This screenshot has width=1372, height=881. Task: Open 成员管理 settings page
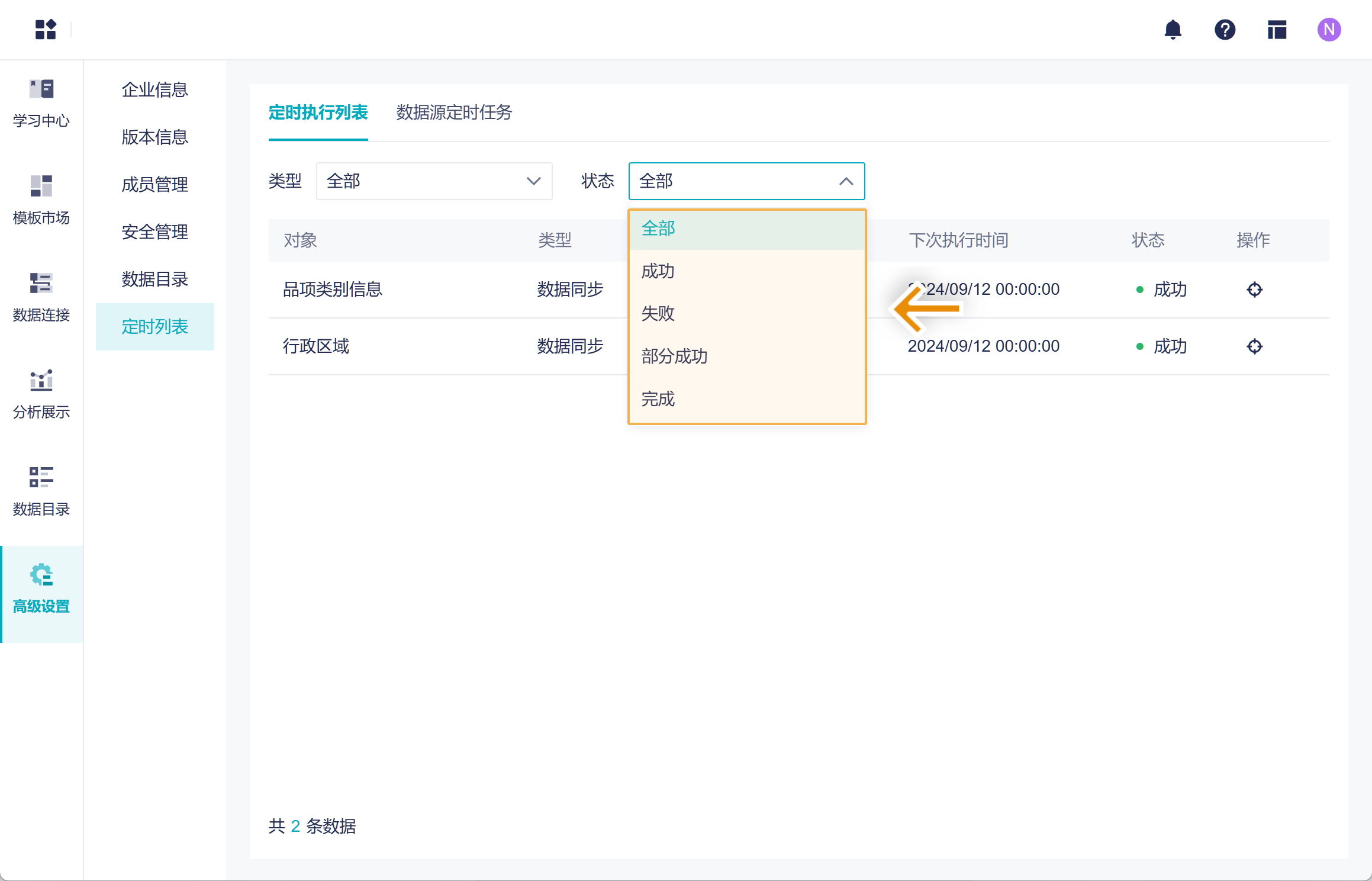click(x=154, y=185)
